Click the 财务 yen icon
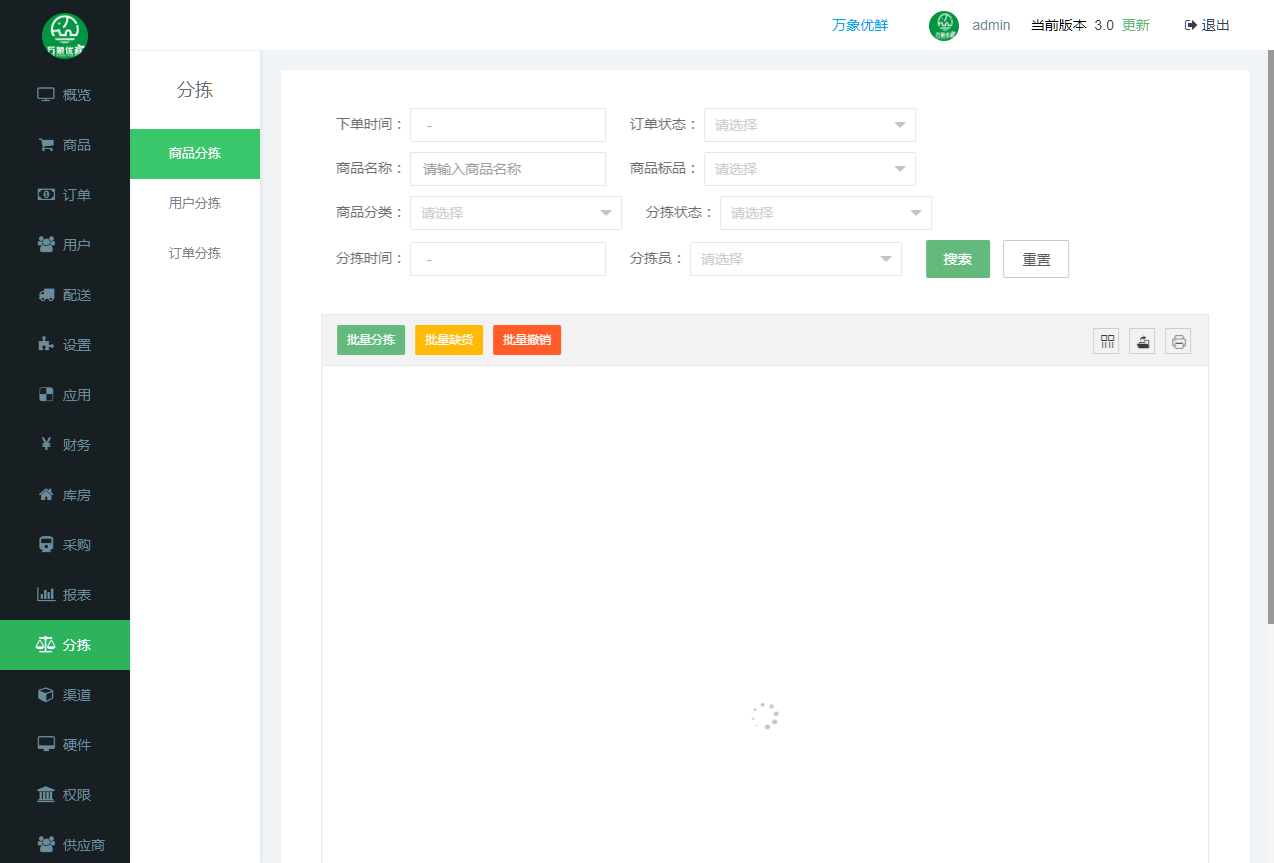Image resolution: width=1274 pixels, height=863 pixels. [46, 445]
